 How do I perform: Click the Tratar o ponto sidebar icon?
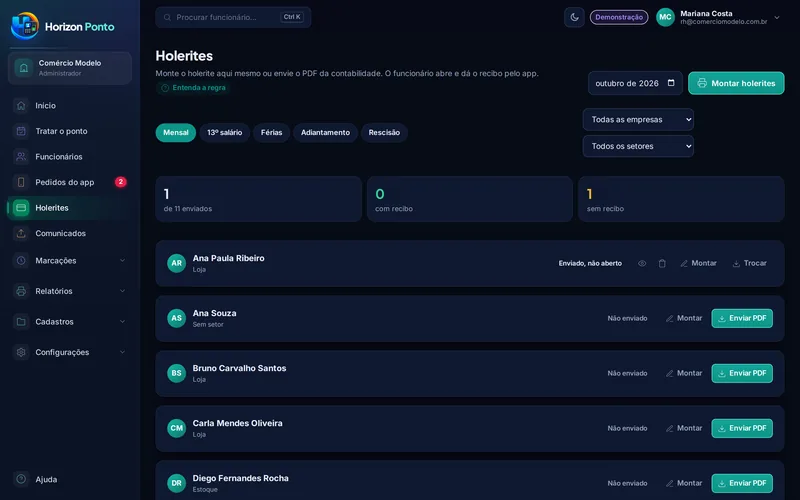21,131
